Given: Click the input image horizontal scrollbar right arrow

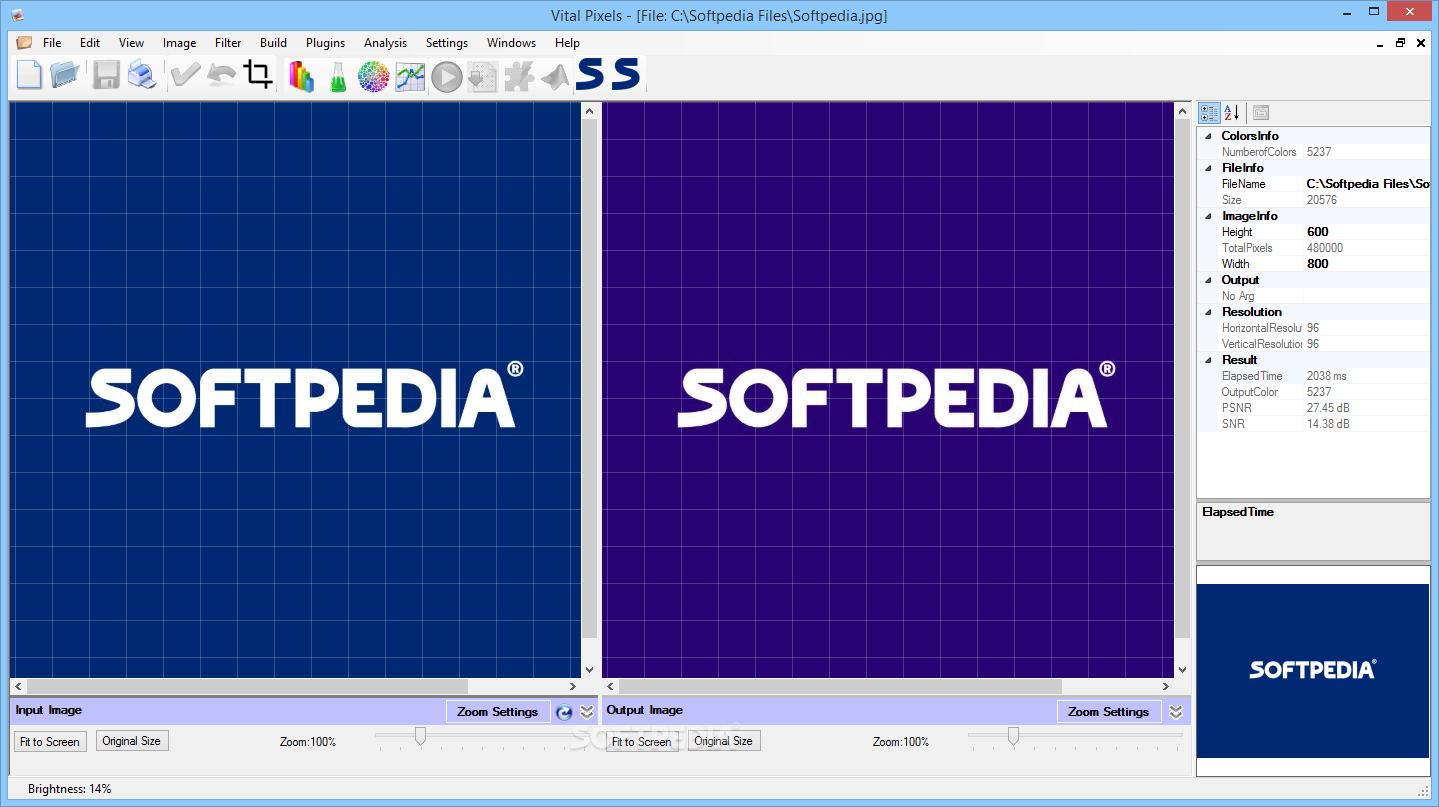Looking at the screenshot, I should (573, 687).
